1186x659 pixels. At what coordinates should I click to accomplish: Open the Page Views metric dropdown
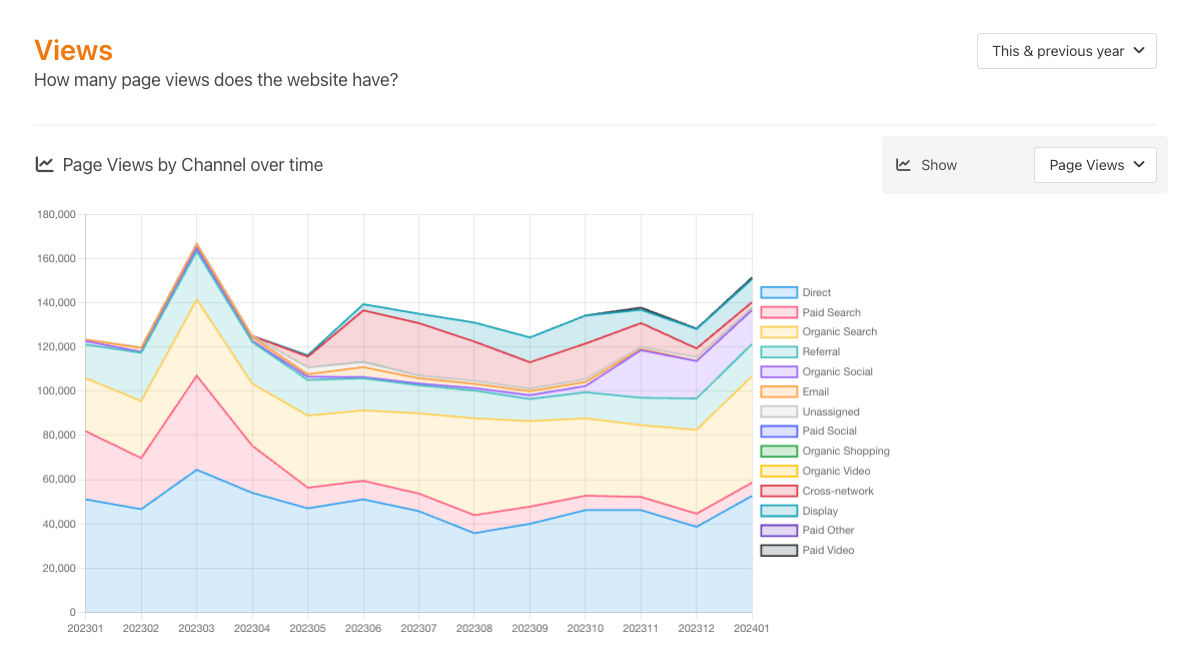click(x=1094, y=165)
